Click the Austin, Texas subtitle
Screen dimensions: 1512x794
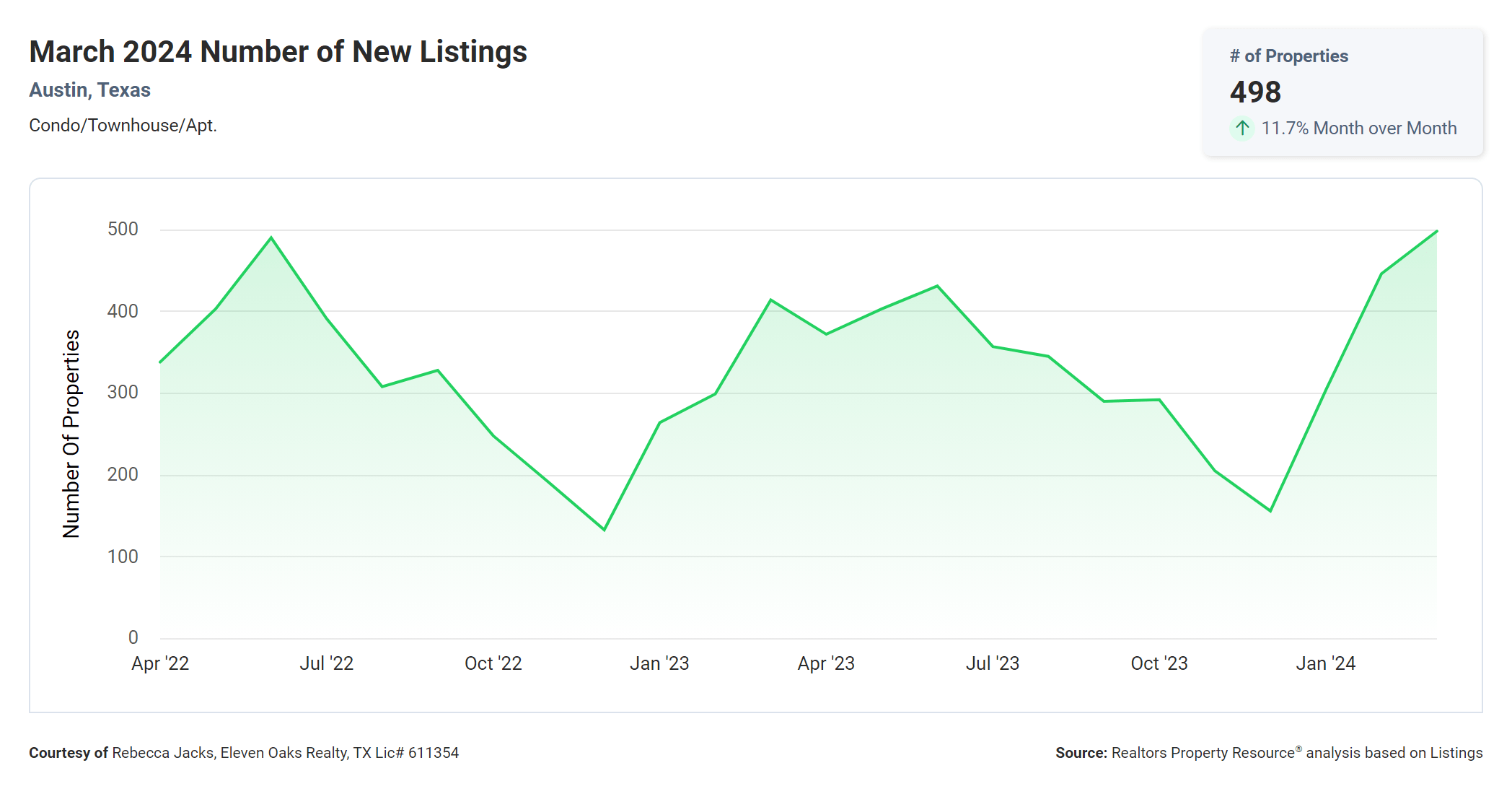[89, 90]
